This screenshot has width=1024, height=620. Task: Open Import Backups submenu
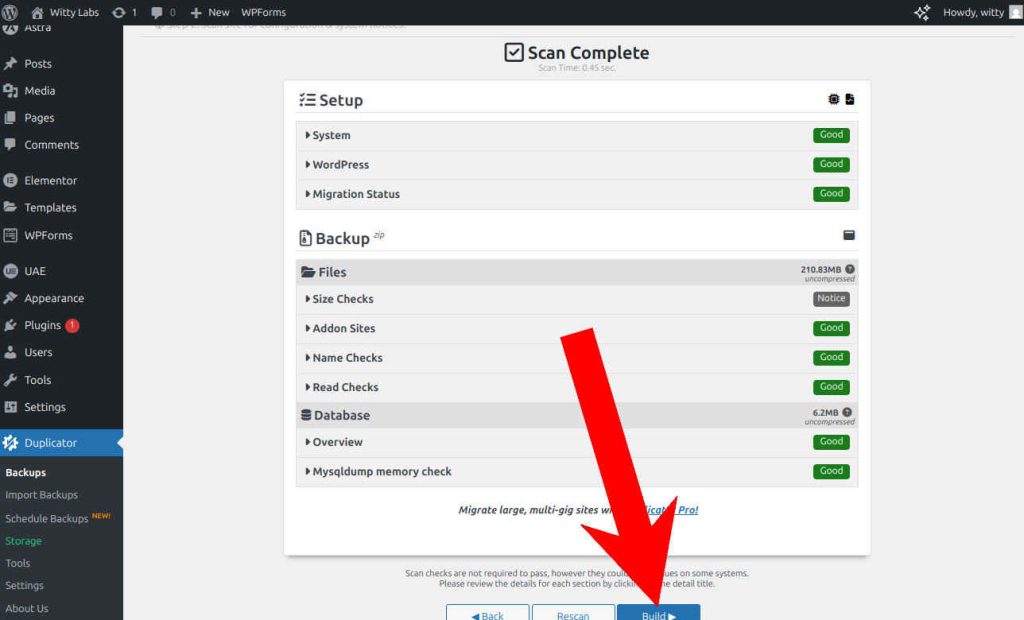tap(41, 495)
